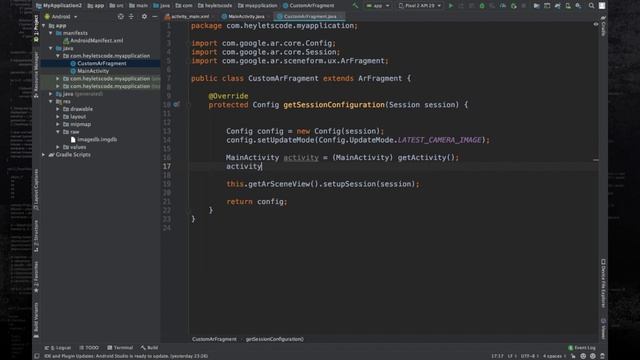This screenshot has width=640, height=360.
Task: Expand the values folder
Action: (x=58, y=147)
